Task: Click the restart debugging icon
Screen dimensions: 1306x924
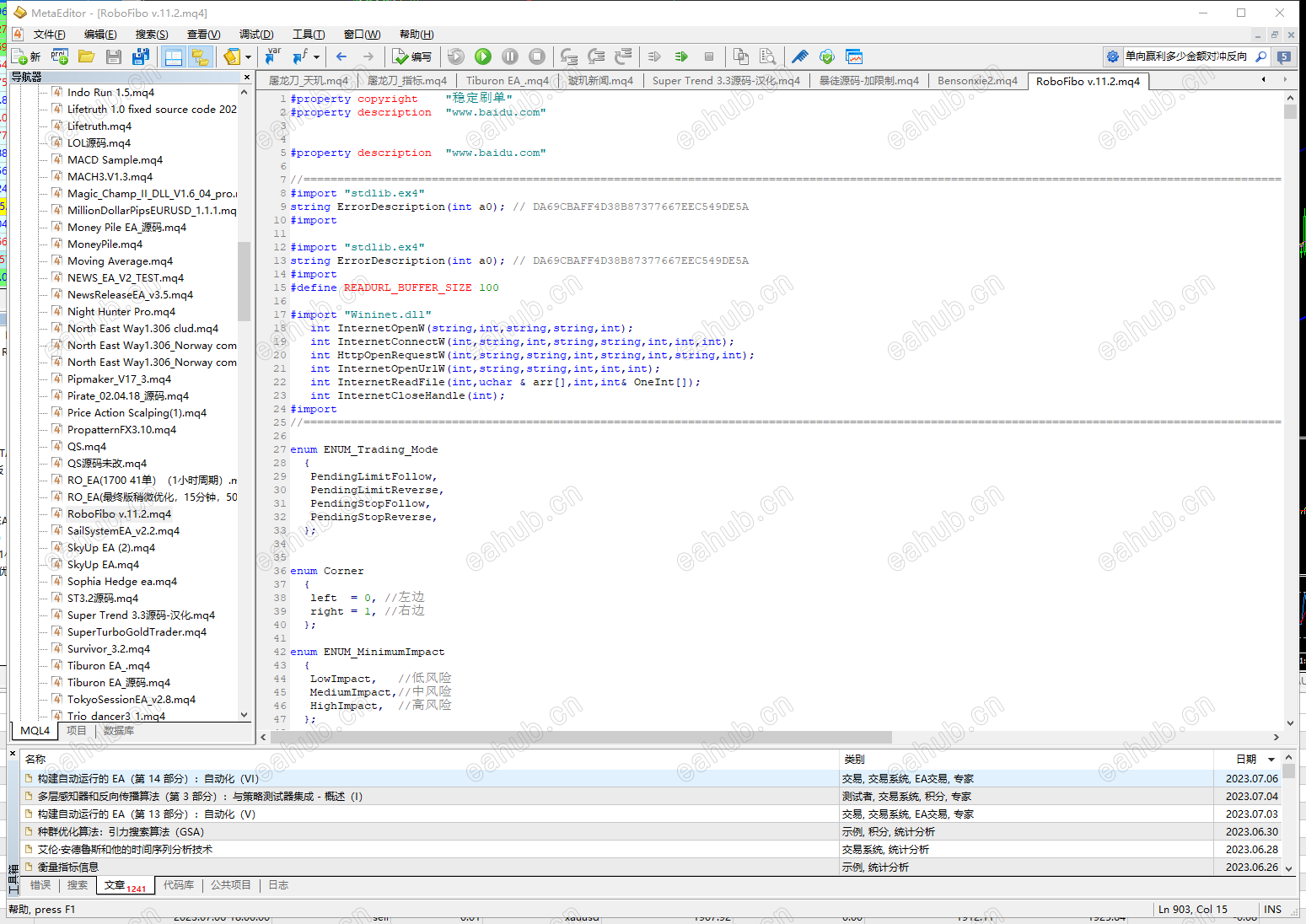Action: point(456,56)
